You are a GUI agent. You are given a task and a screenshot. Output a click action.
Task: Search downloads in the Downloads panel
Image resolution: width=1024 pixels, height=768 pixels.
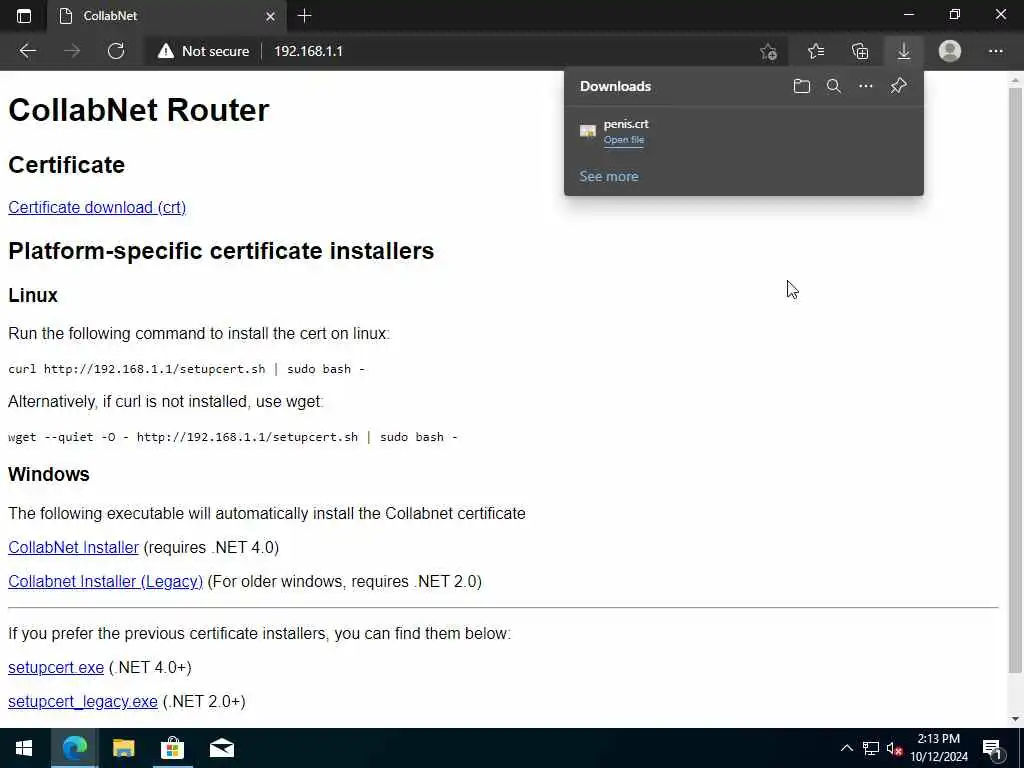[833, 86]
